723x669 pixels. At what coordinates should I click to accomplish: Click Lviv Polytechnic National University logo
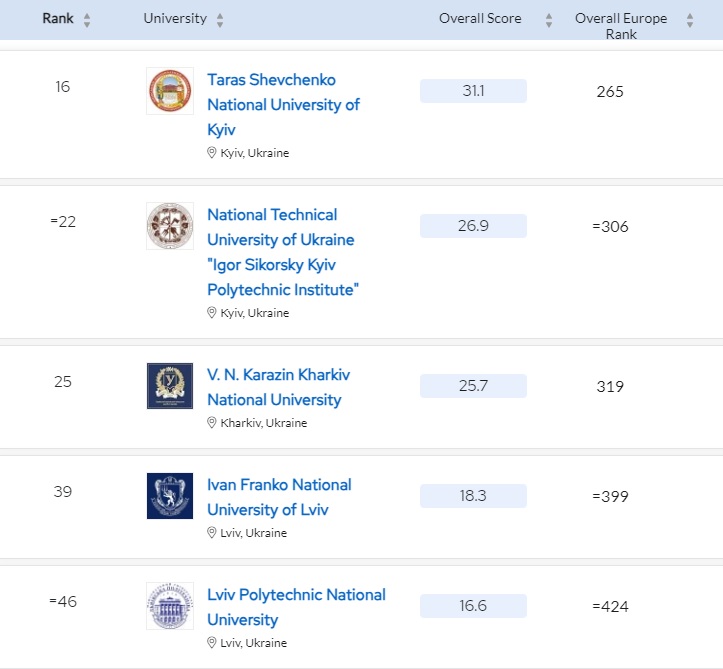pyautogui.click(x=169, y=606)
